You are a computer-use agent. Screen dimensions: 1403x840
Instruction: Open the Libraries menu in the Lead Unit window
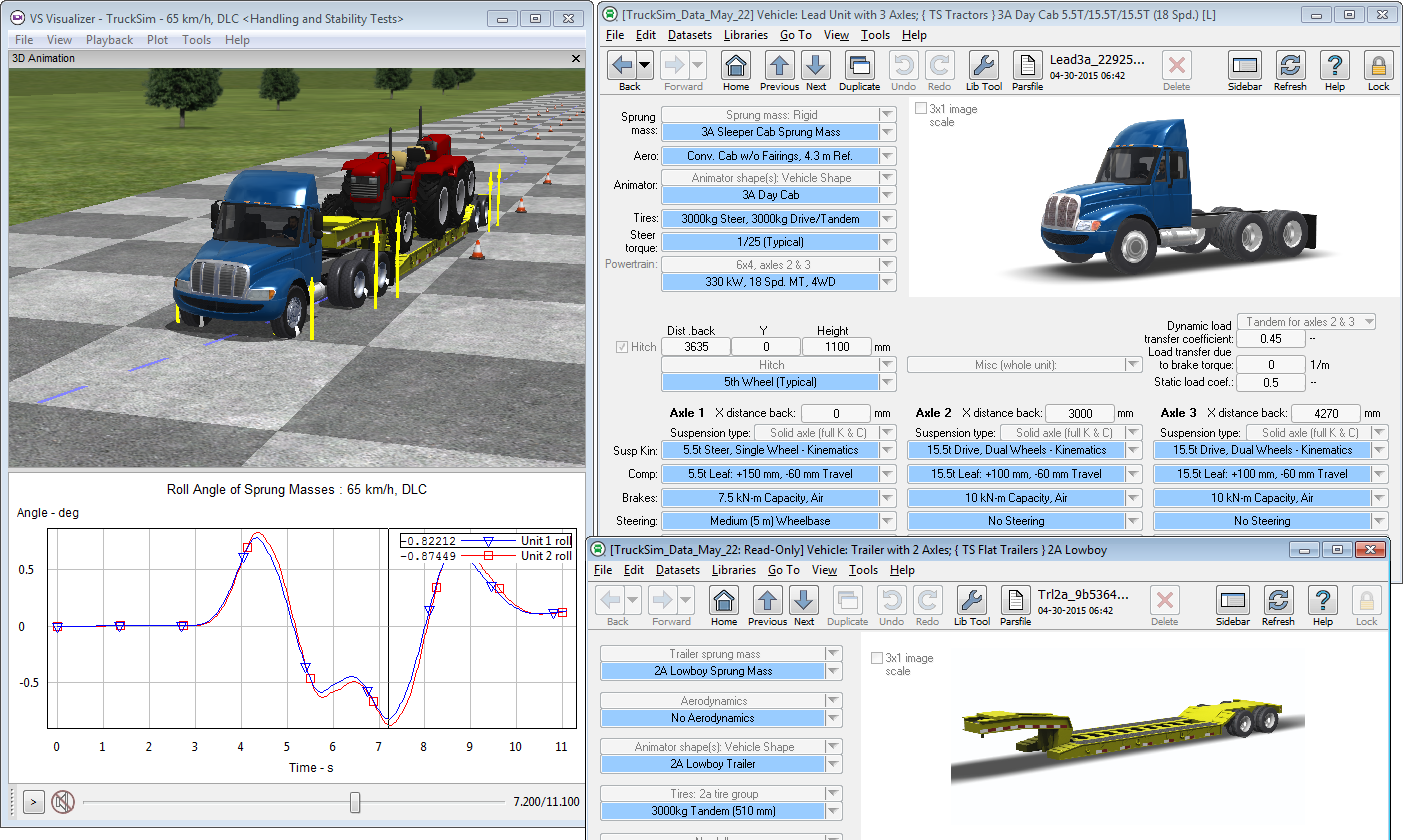coord(745,35)
